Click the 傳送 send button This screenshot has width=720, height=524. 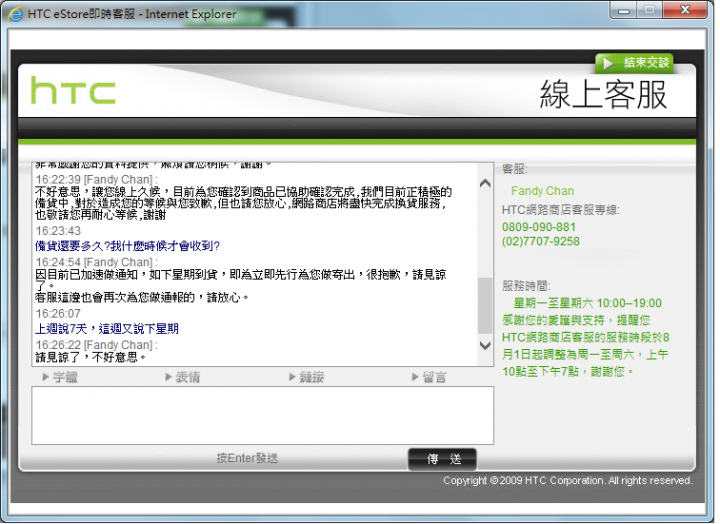pyautogui.click(x=442, y=459)
